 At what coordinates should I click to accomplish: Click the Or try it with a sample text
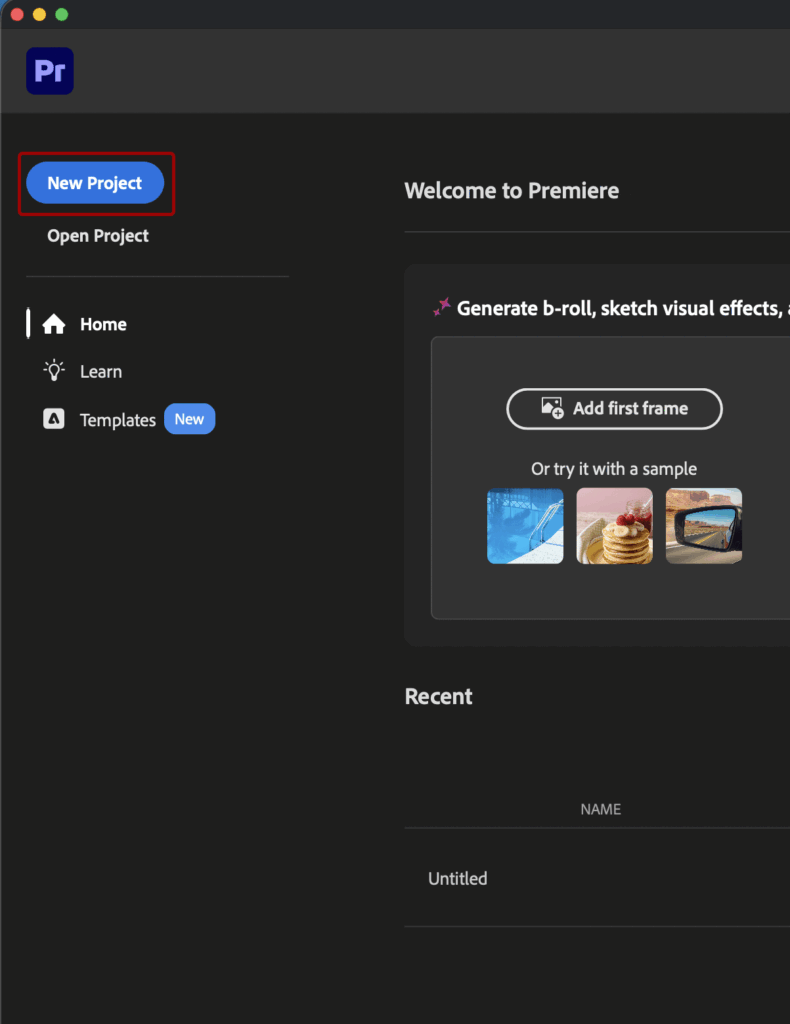coord(614,469)
